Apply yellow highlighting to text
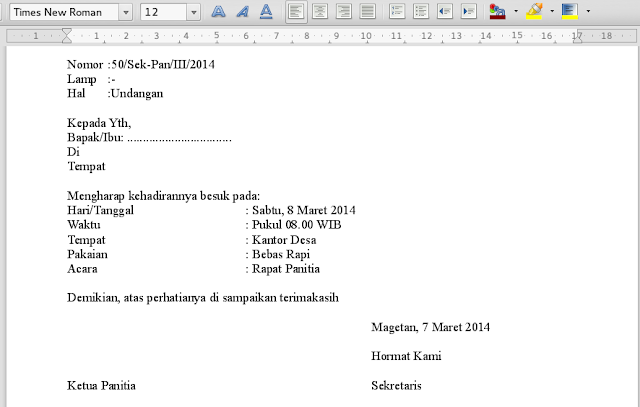 click(x=534, y=11)
